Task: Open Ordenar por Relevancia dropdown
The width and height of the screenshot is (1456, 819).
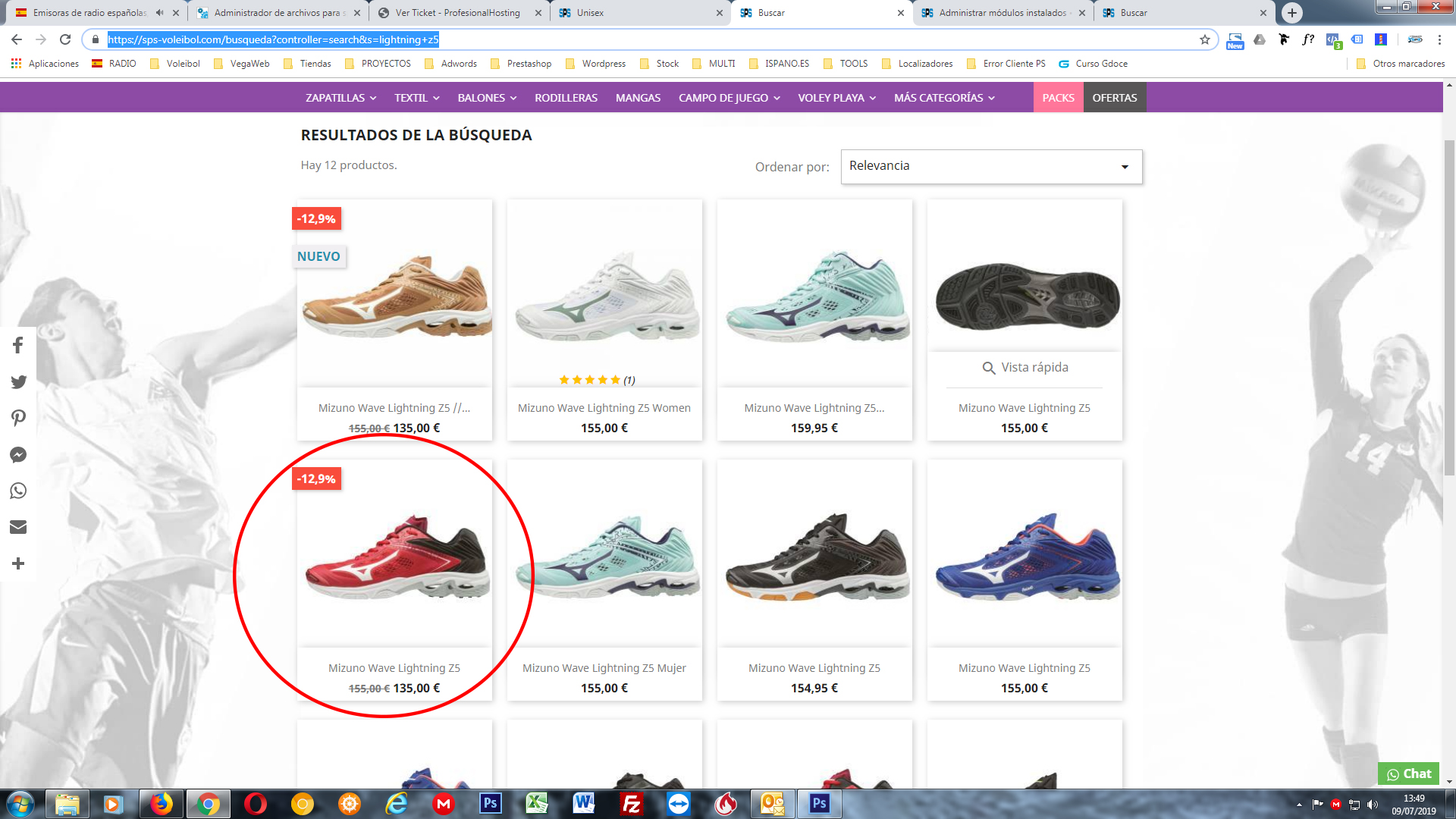Action: [x=991, y=167]
